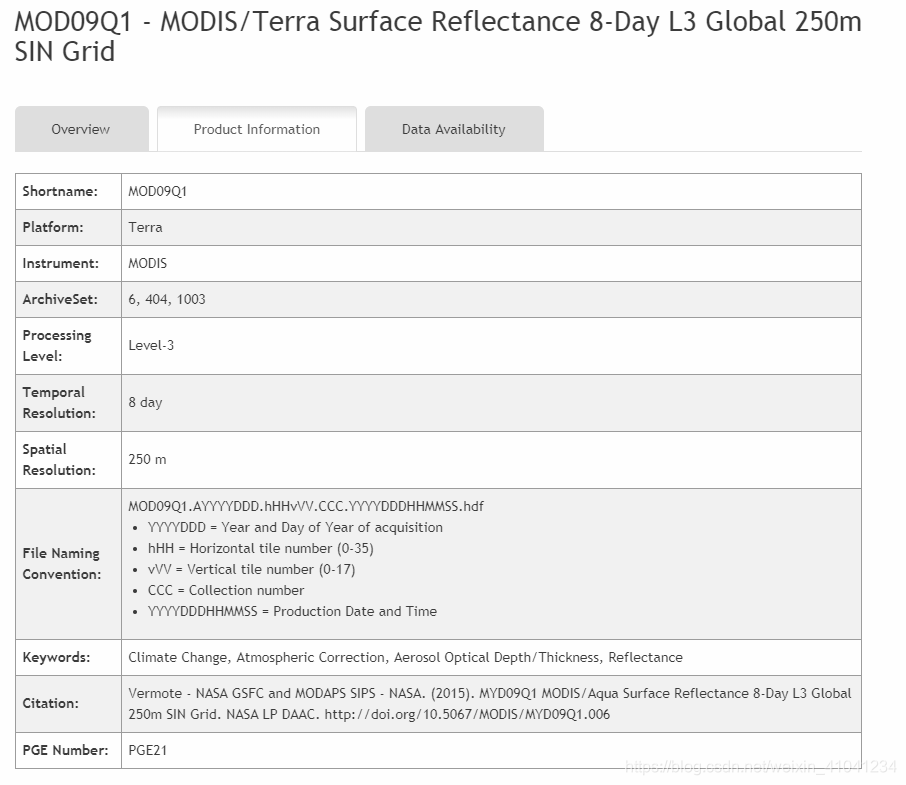Click the hHH Horizontal tile number bullet
The image size is (906, 785).
pos(261,548)
